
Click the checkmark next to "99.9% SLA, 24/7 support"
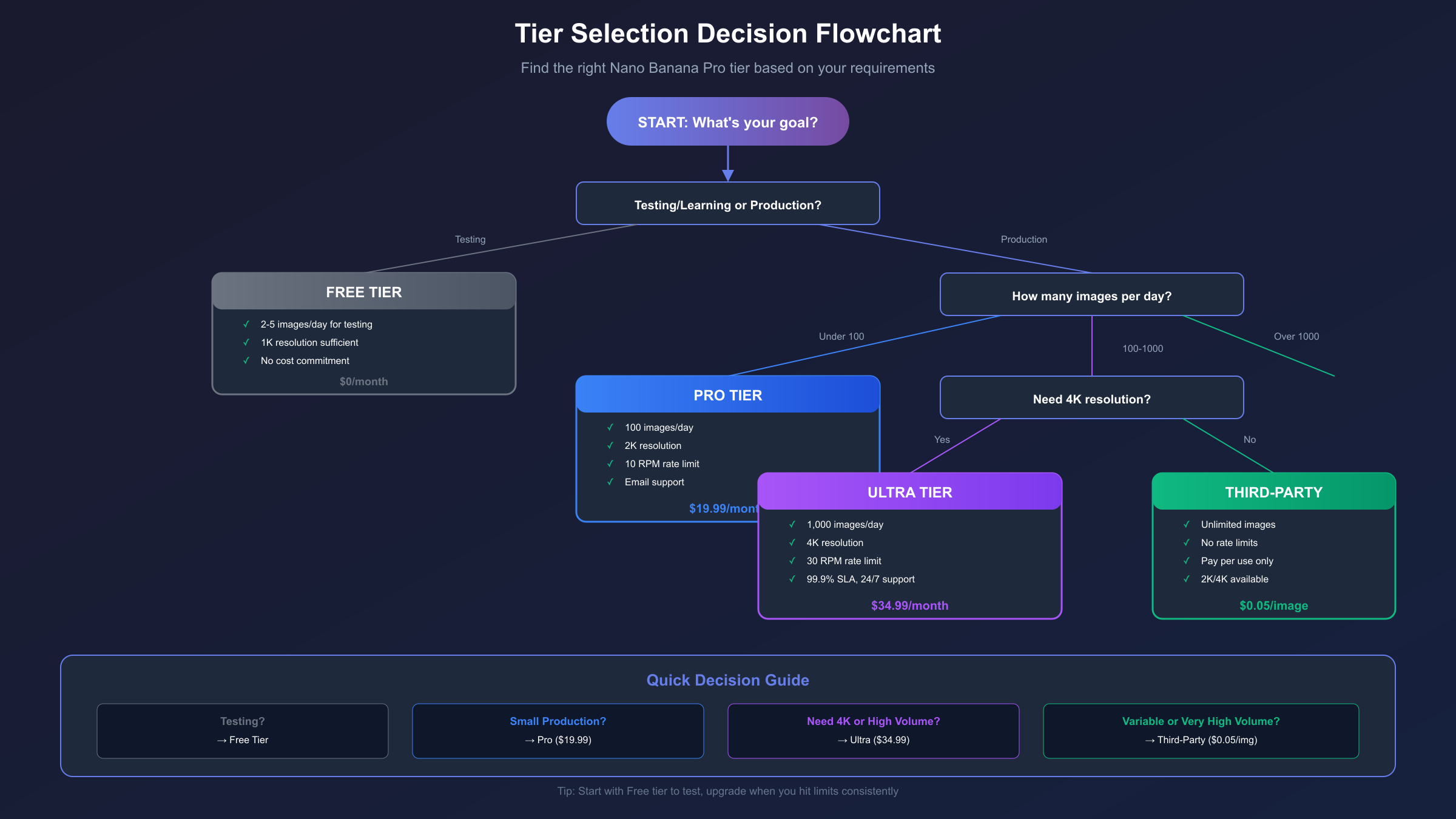click(x=792, y=579)
